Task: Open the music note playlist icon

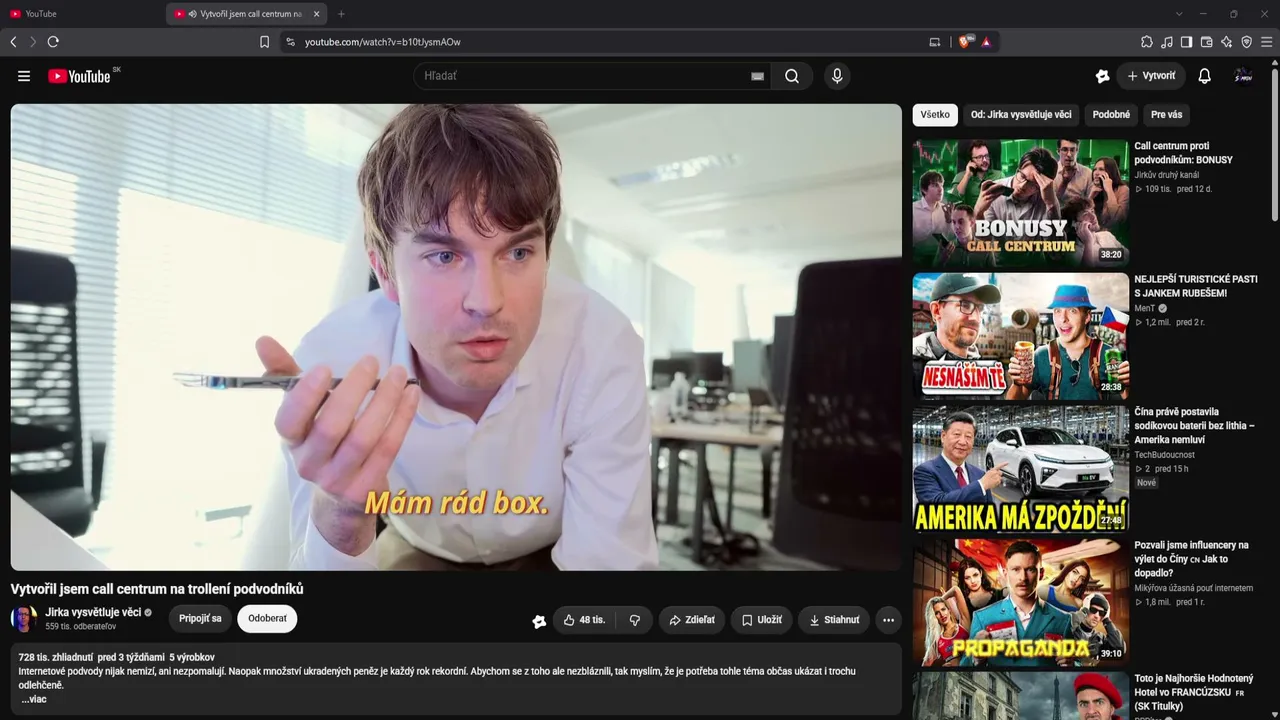Action: (x=1167, y=42)
